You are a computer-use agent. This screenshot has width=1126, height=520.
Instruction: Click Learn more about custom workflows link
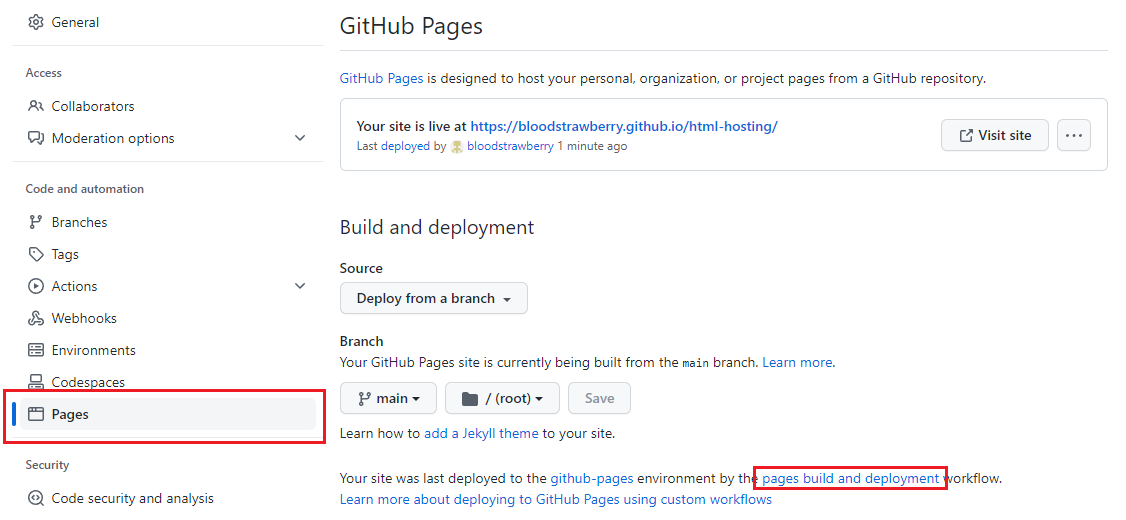click(556, 498)
